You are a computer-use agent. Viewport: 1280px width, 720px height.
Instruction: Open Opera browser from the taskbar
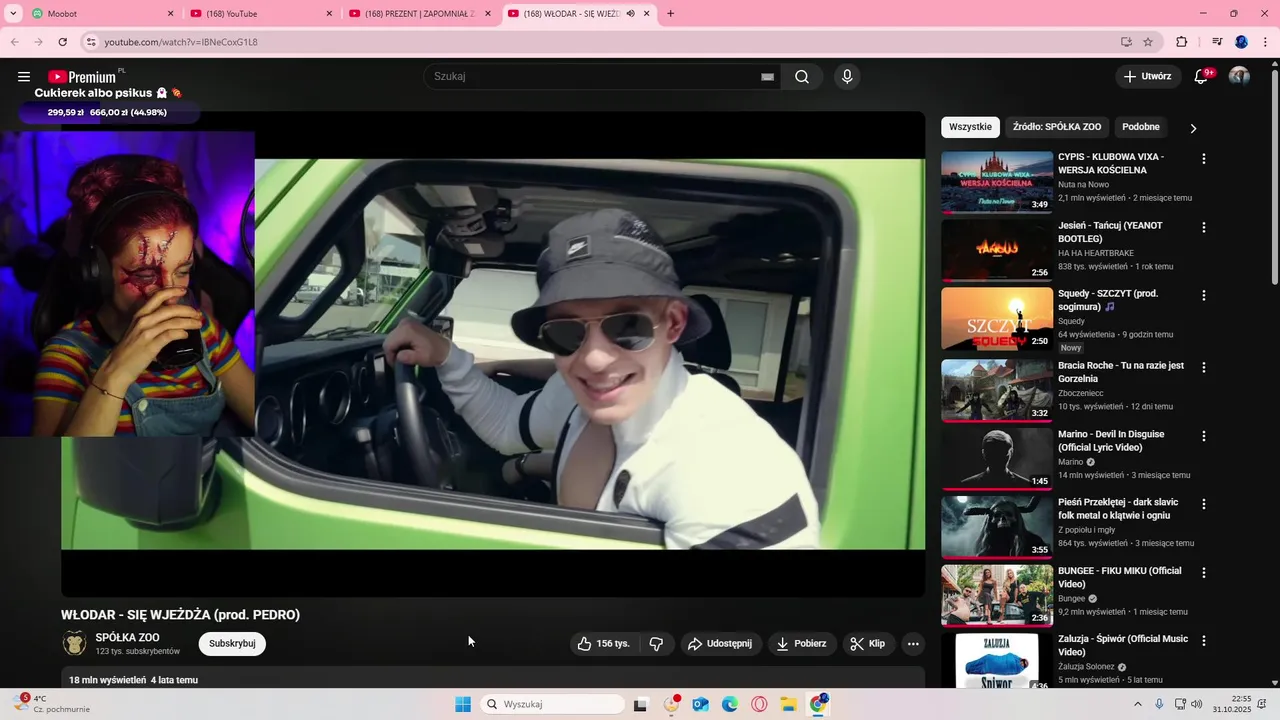760,704
